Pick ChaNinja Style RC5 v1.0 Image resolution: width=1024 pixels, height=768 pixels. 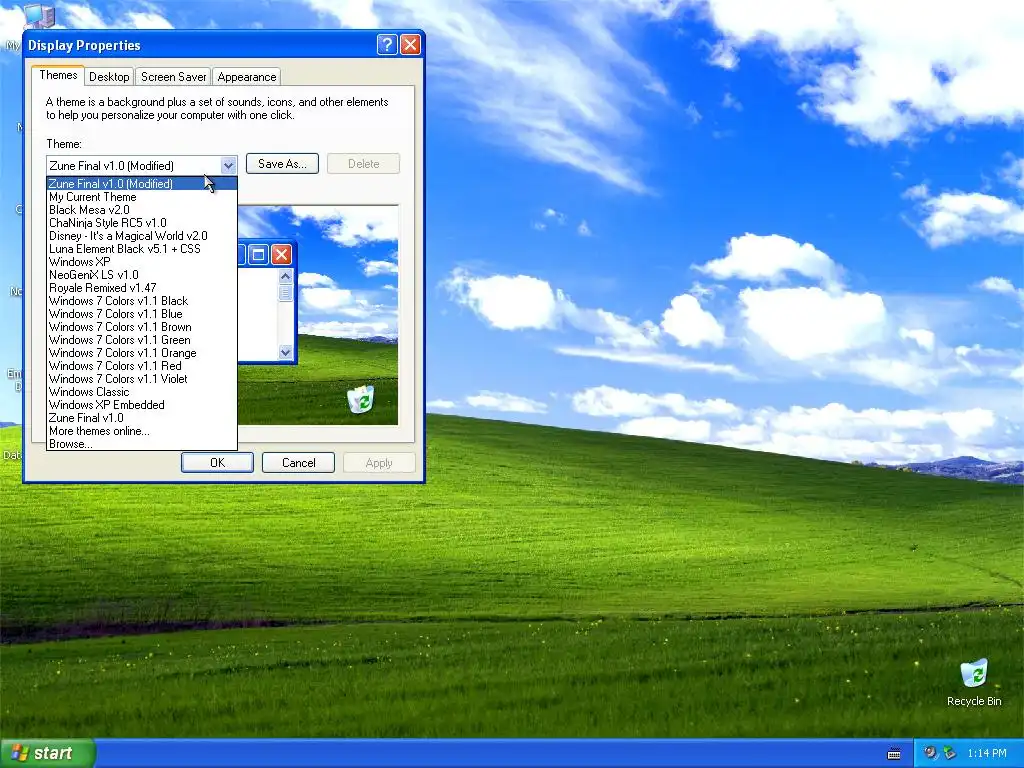pos(142,223)
